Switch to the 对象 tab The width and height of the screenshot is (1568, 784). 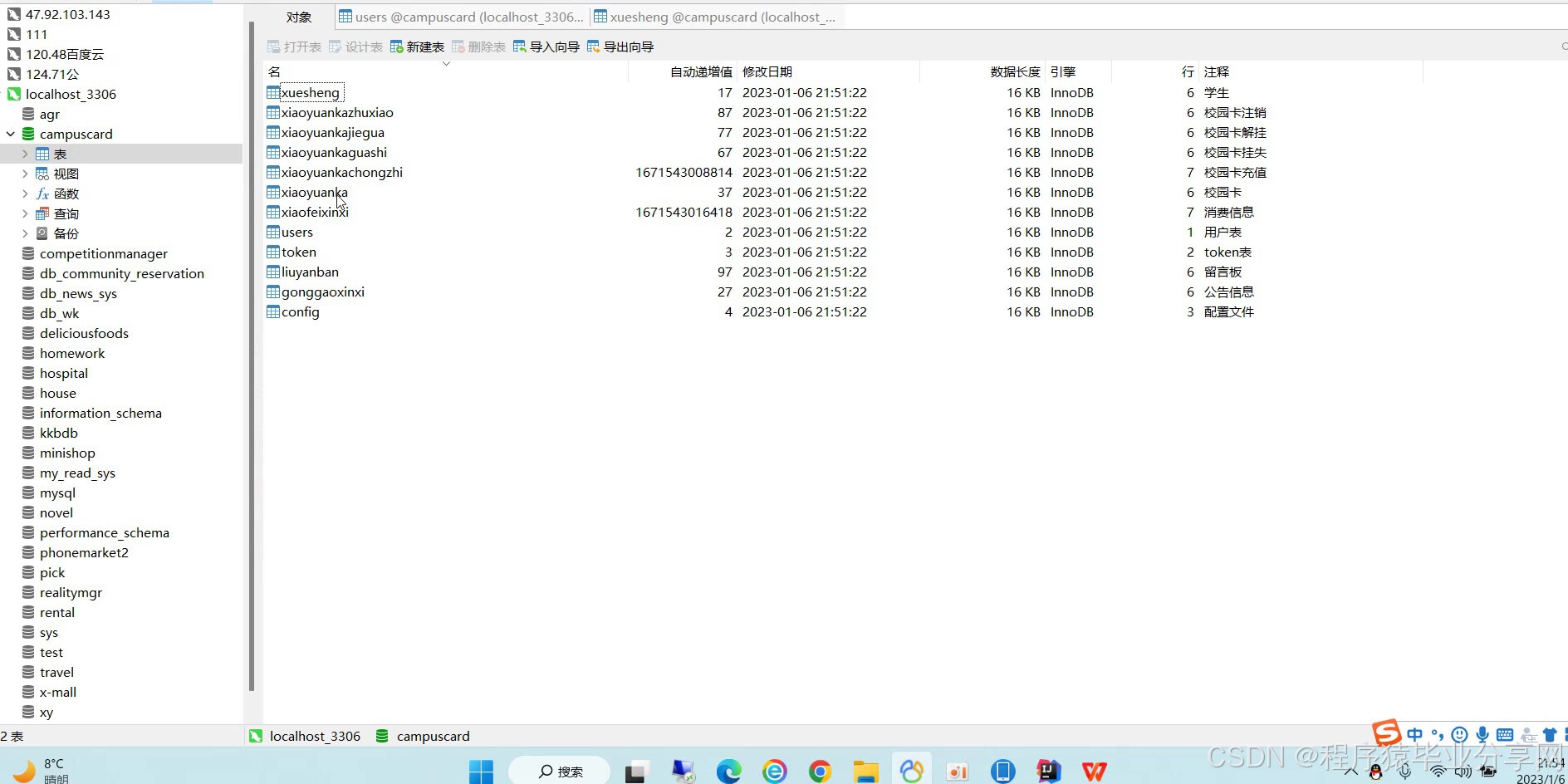tap(299, 17)
